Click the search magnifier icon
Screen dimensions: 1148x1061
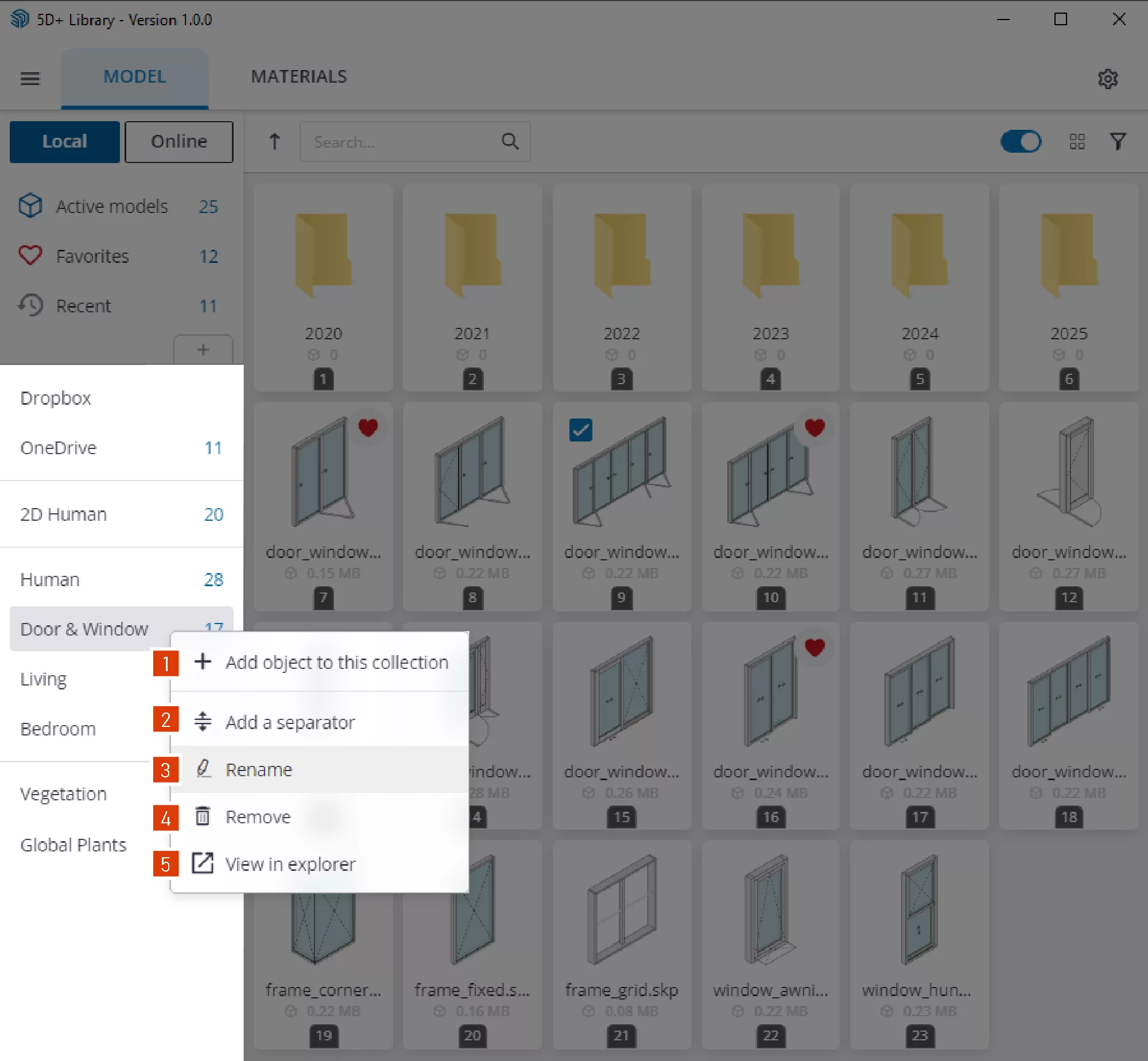[x=510, y=141]
